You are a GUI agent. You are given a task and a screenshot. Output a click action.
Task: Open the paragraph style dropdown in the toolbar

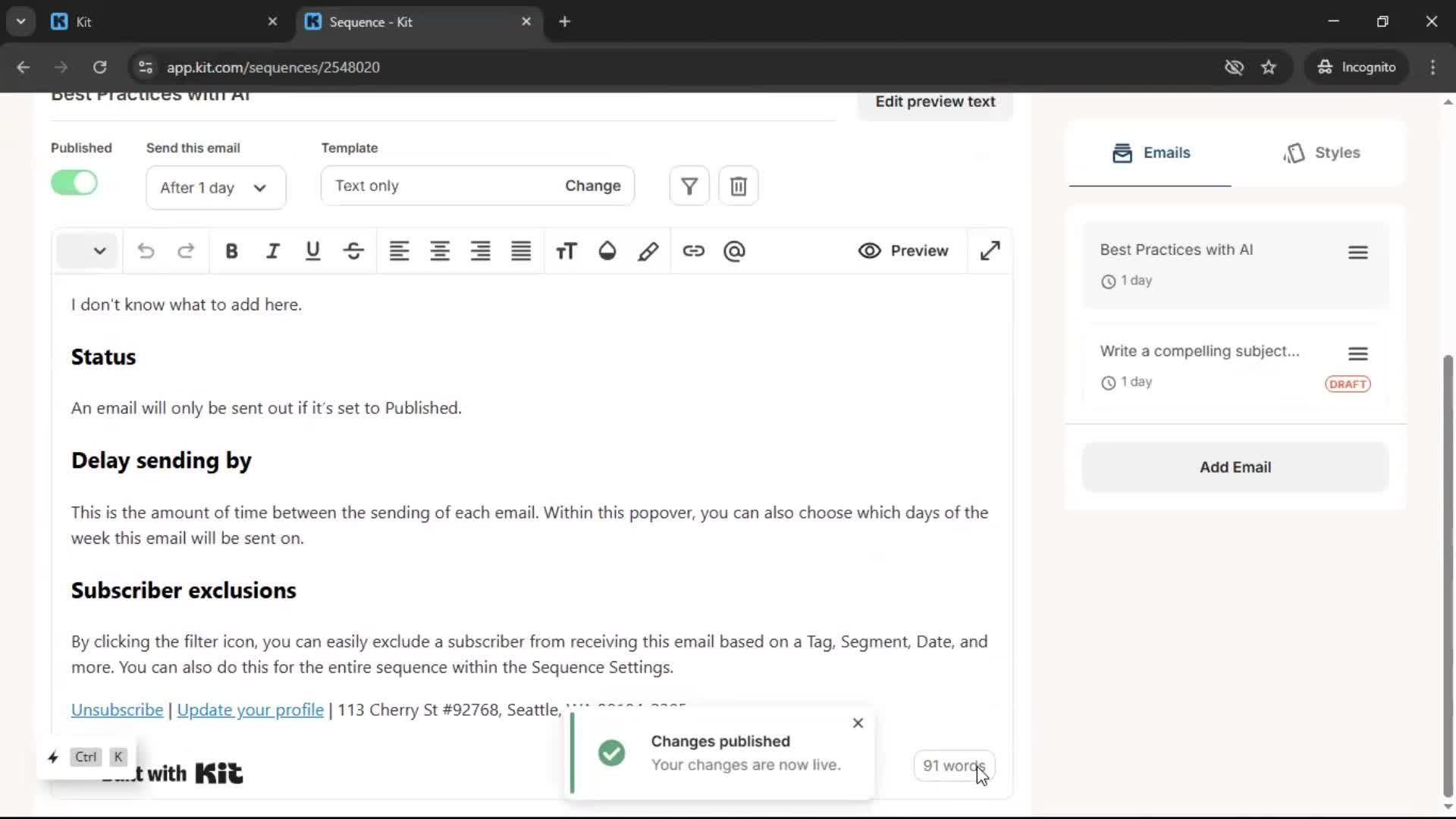[87, 251]
